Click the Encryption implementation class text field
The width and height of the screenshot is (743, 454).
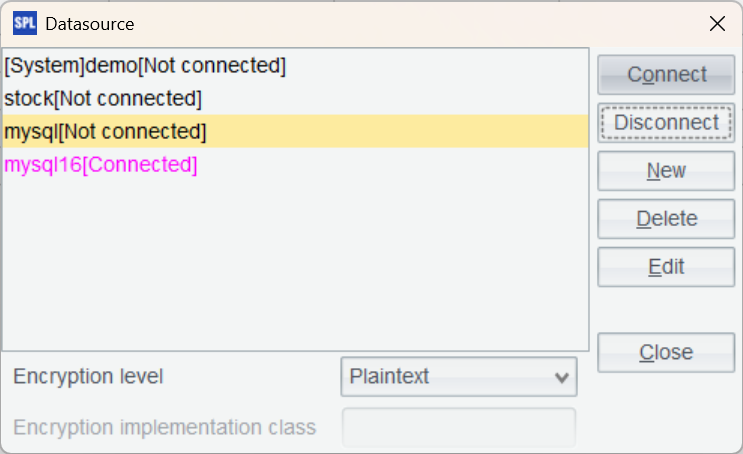click(459, 428)
